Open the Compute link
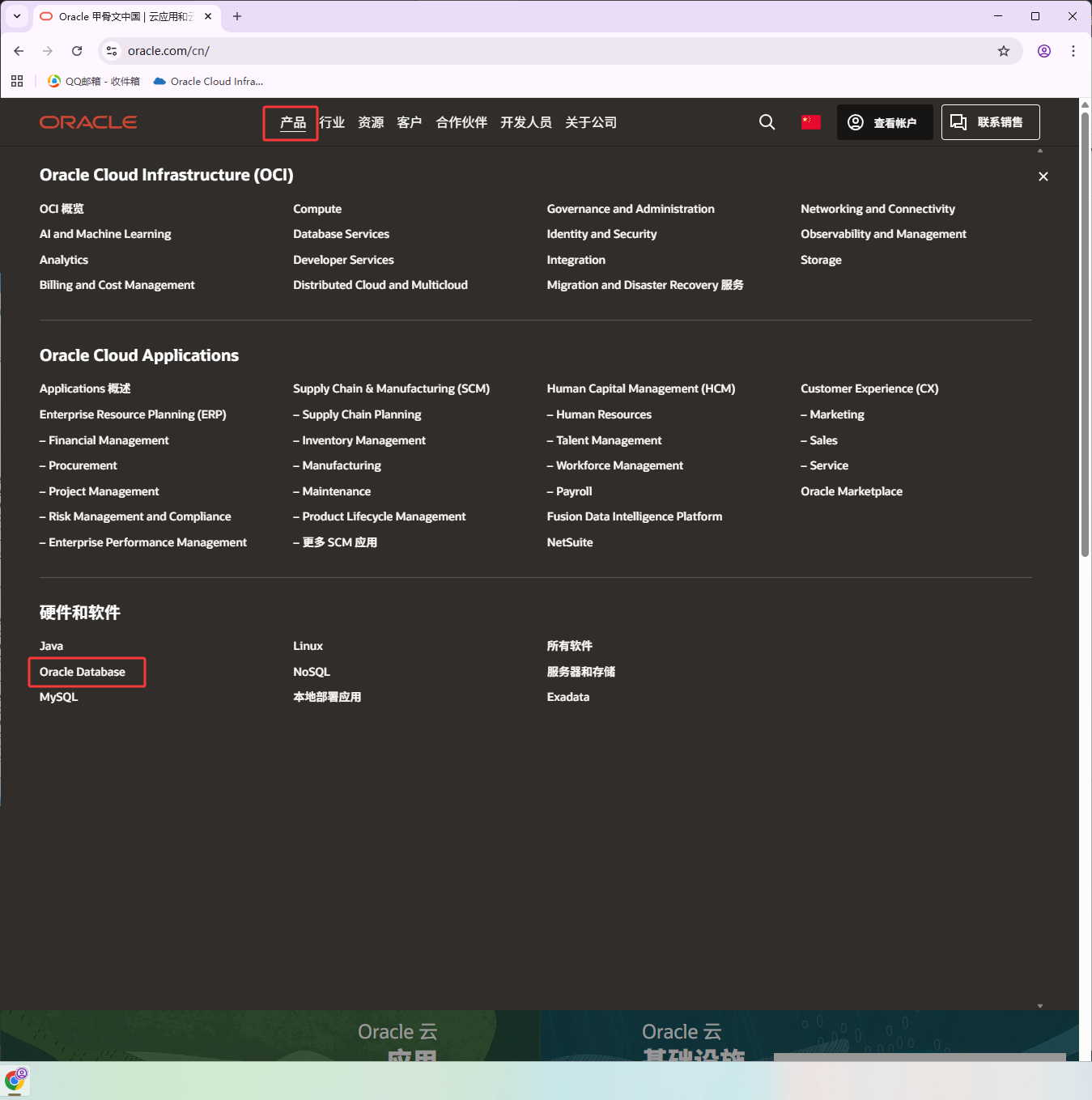Viewport: 1092px width, 1100px height. click(x=317, y=209)
